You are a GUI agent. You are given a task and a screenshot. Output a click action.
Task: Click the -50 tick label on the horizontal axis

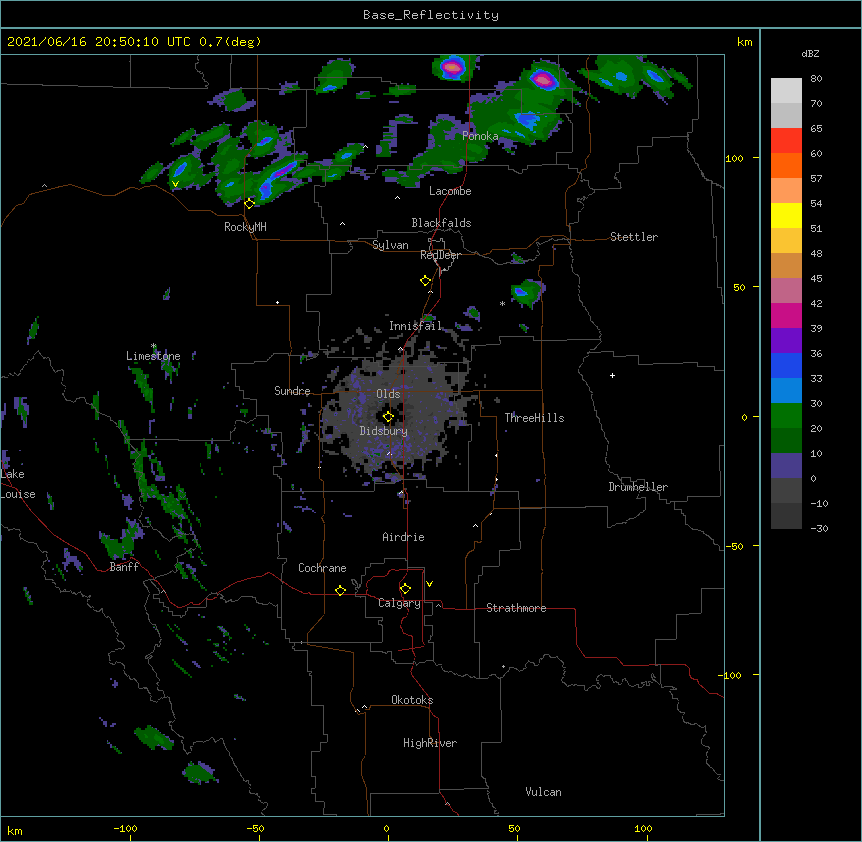click(x=255, y=828)
